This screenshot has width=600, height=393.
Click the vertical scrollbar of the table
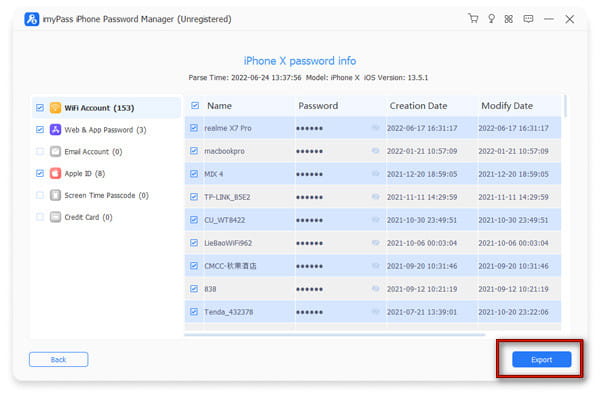[565, 106]
